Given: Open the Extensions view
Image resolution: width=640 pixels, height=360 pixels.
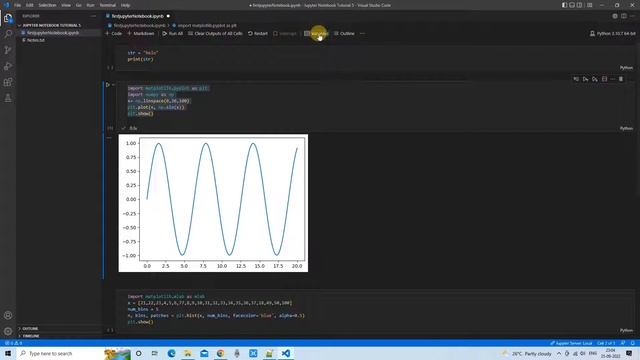Looking at the screenshot, I should click(8, 82).
